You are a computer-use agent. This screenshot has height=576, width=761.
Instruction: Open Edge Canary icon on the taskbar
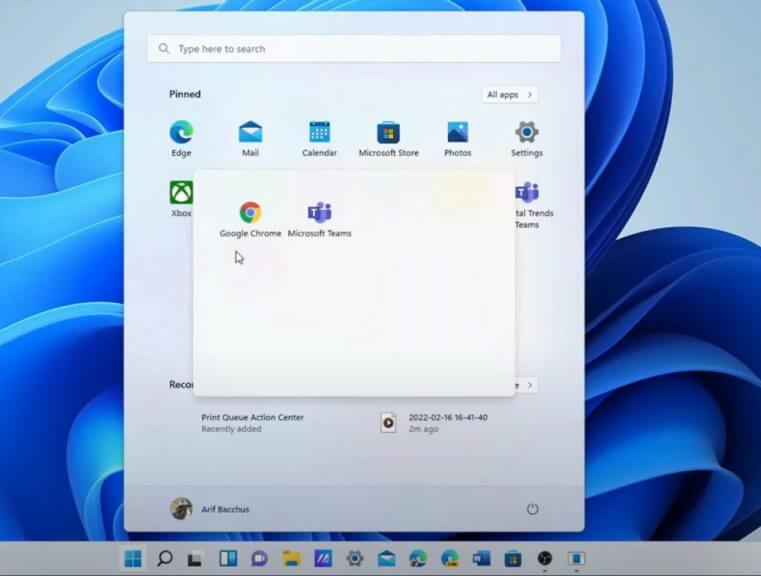coord(450,559)
